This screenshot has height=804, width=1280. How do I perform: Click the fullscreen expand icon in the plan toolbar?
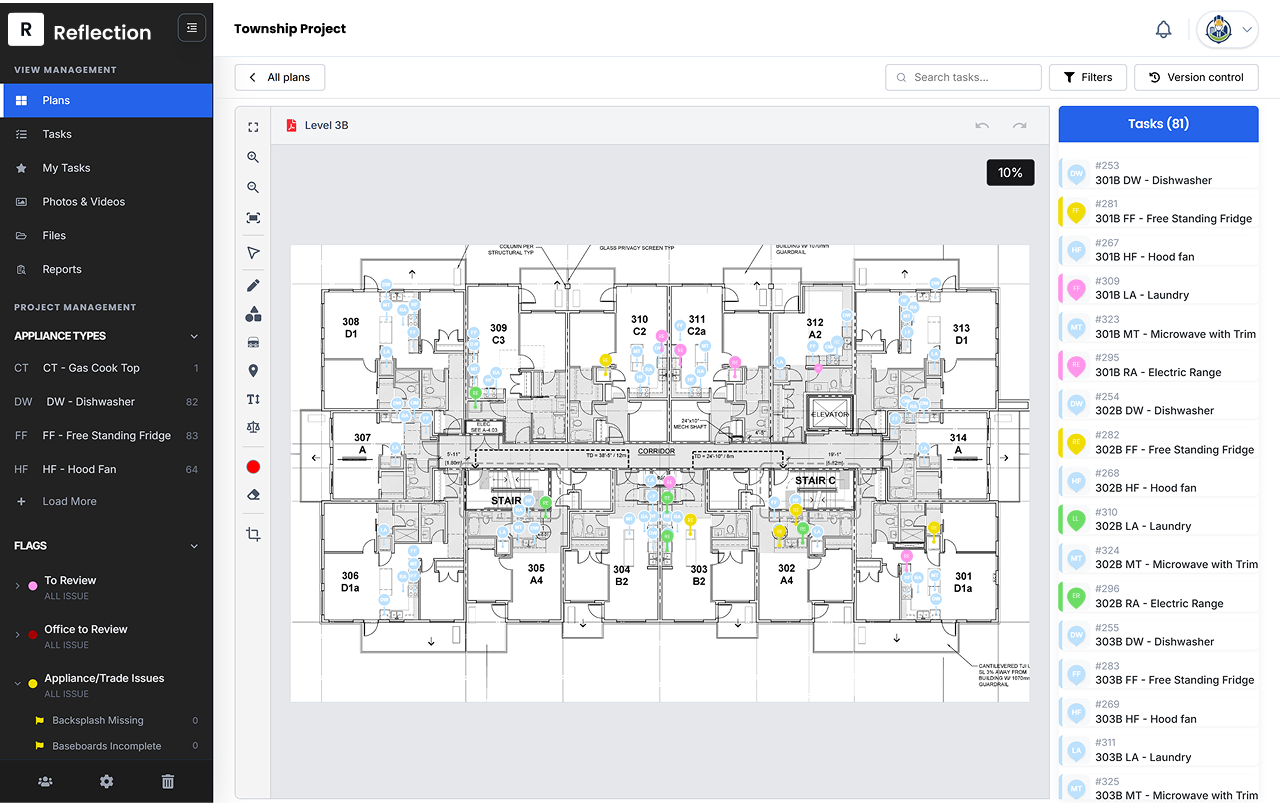(x=253, y=127)
